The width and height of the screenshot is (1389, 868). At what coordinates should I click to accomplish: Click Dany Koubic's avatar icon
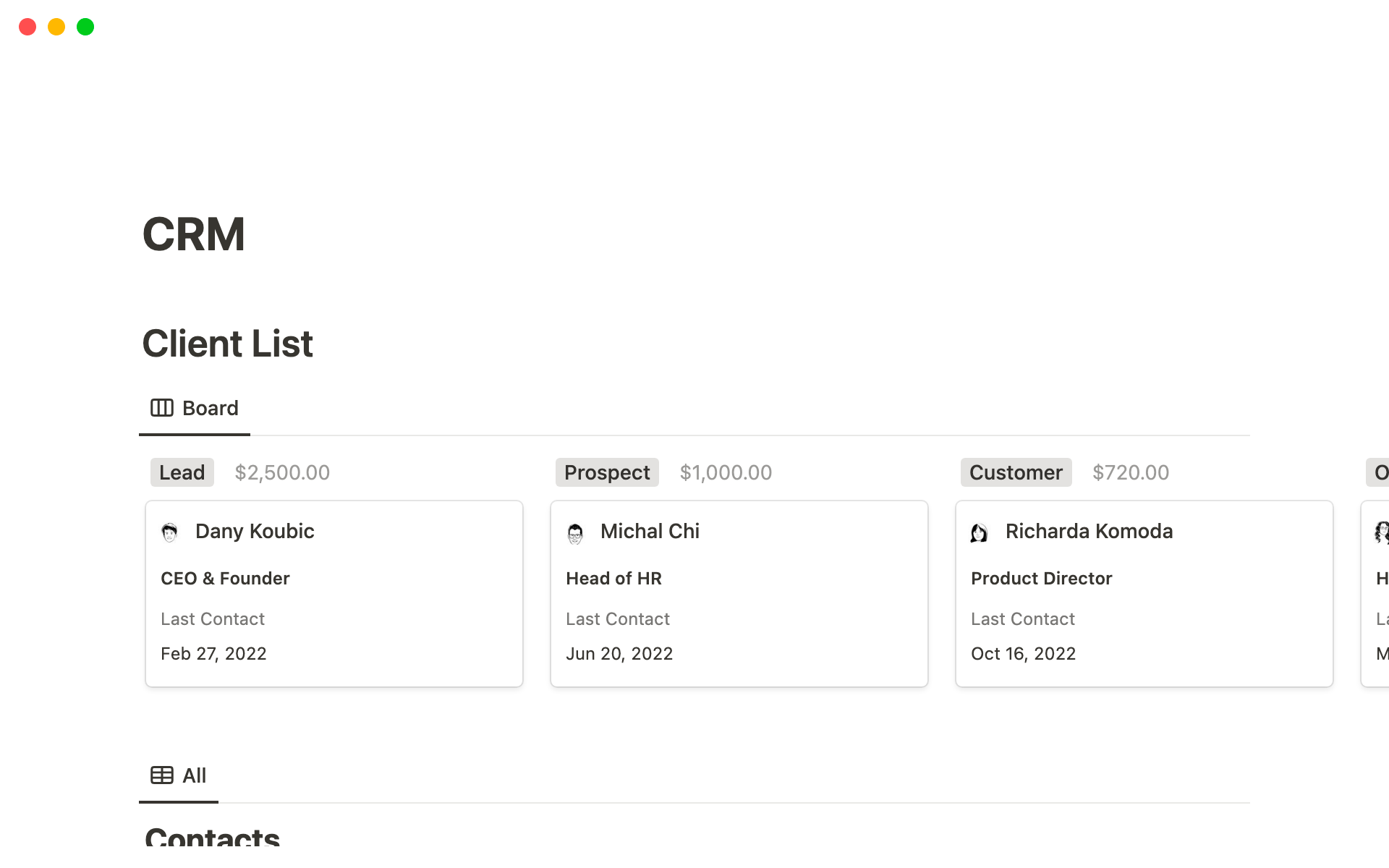click(x=169, y=532)
